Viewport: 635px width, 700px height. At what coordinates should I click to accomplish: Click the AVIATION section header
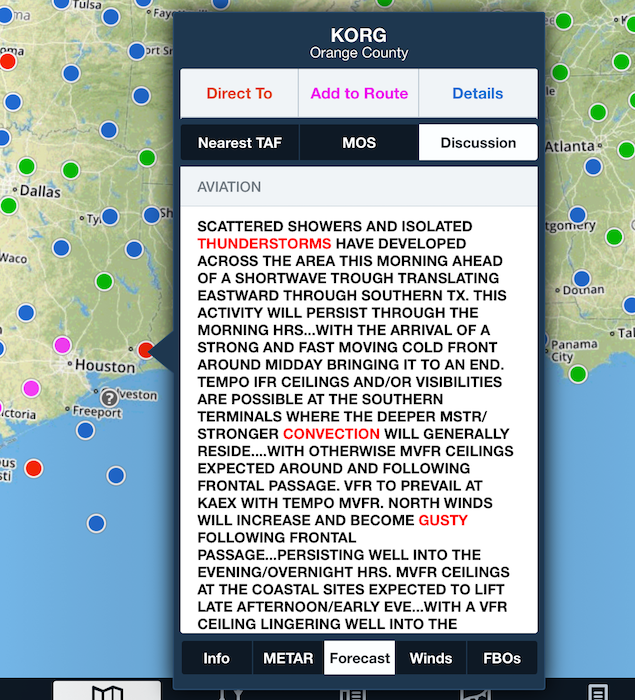click(359, 187)
